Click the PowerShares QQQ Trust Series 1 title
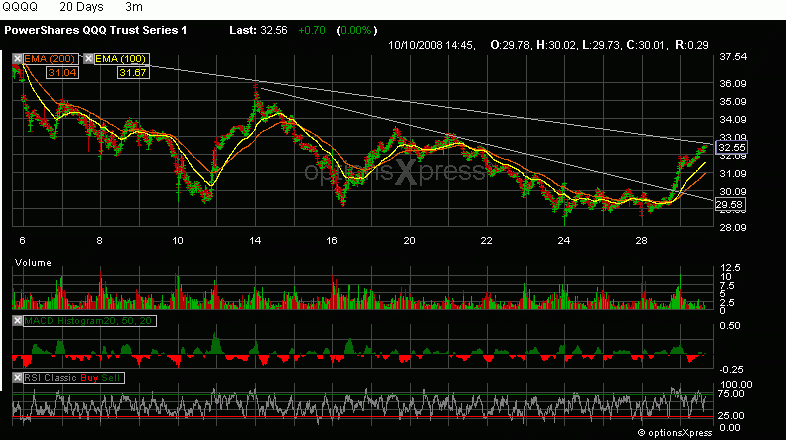This screenshot has height=440, width=786. (96, 30)
